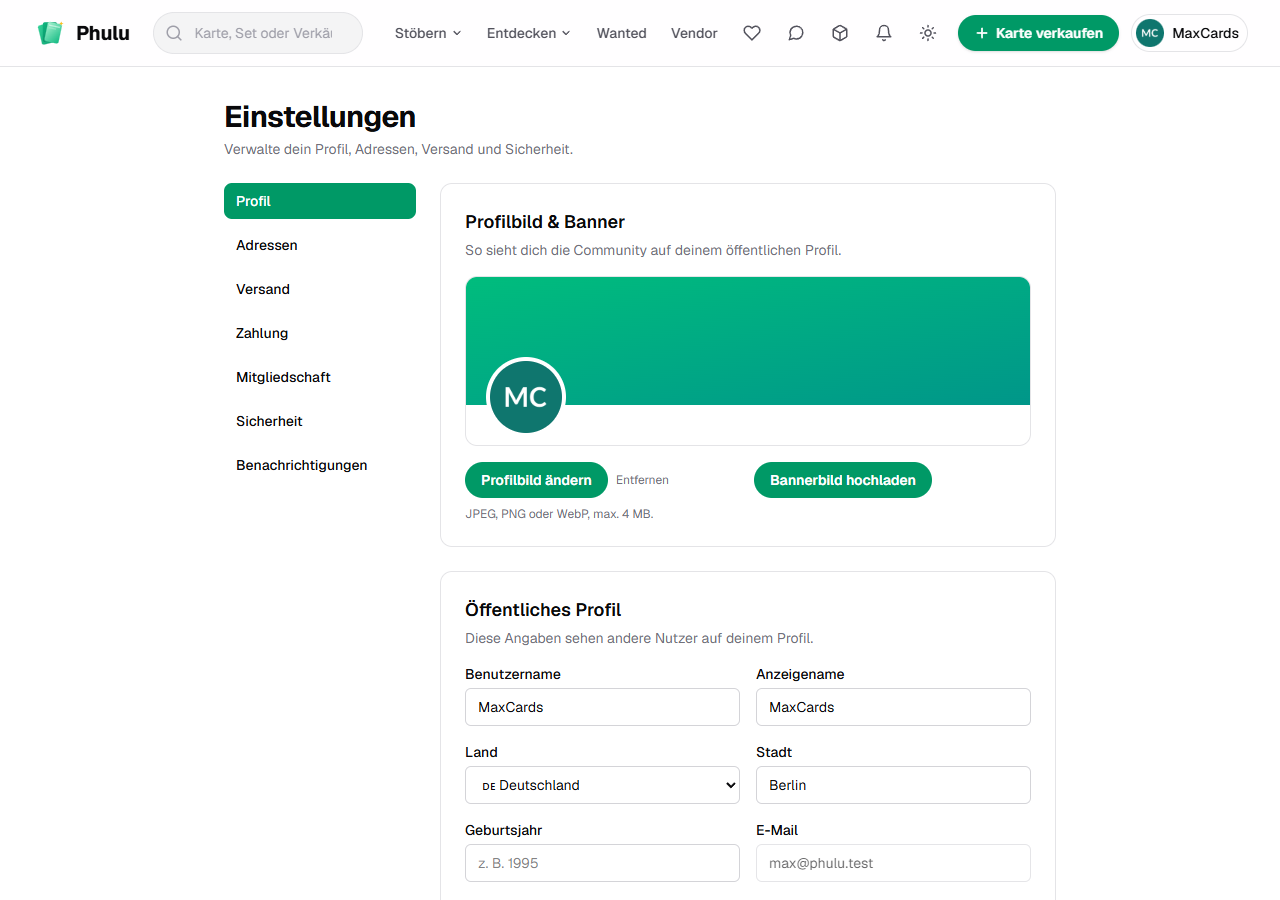This screenshot has width=1280, height=900.
Task: Click the MC avatar in header
Action: click(1150, 33)
